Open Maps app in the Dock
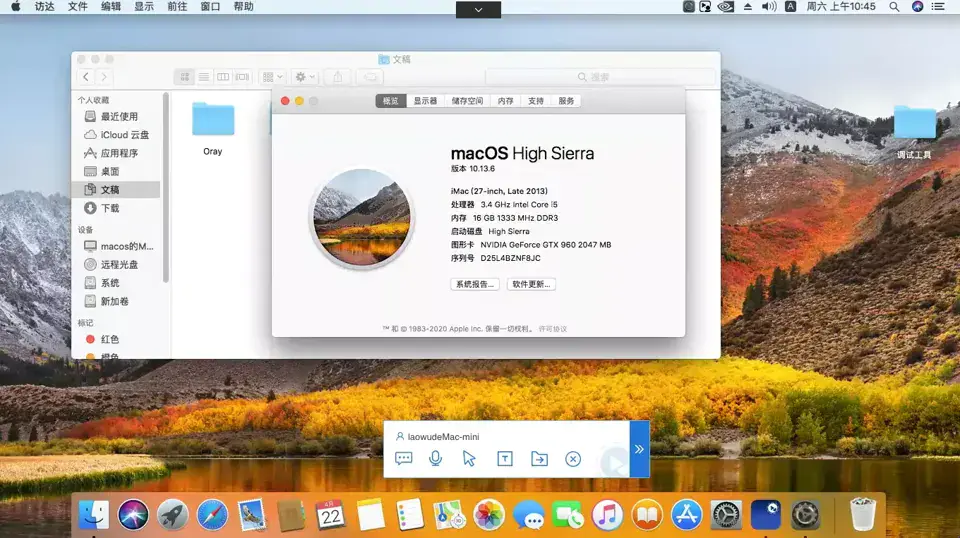Screen dimensions: 960x538 449,515
